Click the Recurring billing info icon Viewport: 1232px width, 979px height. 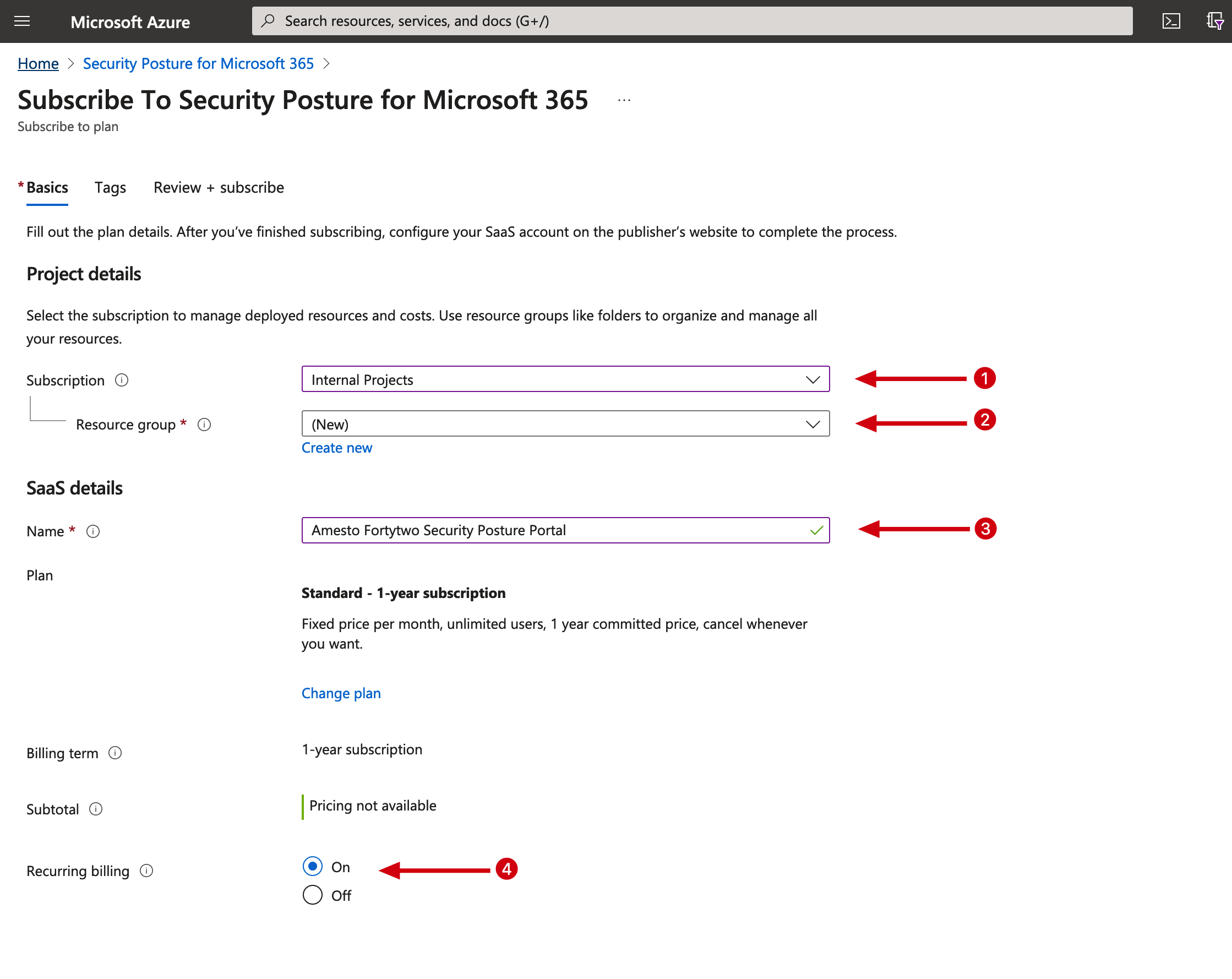(146, 871)
